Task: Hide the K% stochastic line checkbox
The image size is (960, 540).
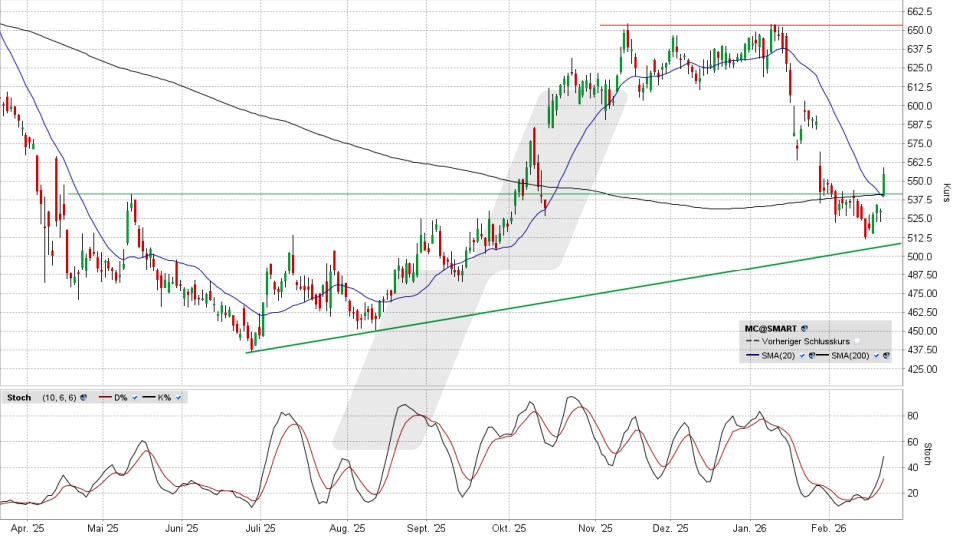Action: [178, 398]
